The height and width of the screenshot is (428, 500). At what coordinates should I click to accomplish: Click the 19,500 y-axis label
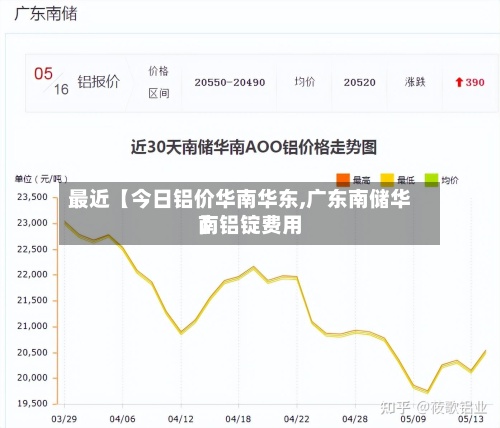pos(32,404)
